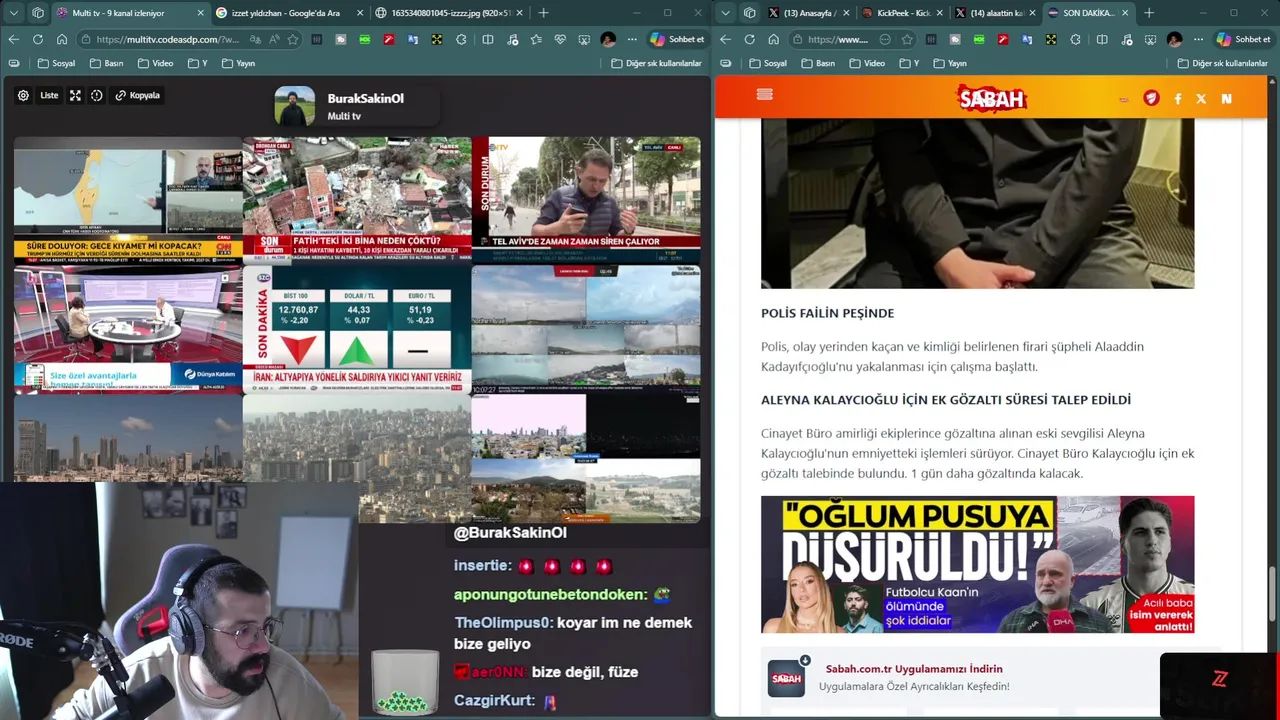Open workspaces icon in the left browser window
This screenshot has height=720, width=1280.
coord(38,13)
